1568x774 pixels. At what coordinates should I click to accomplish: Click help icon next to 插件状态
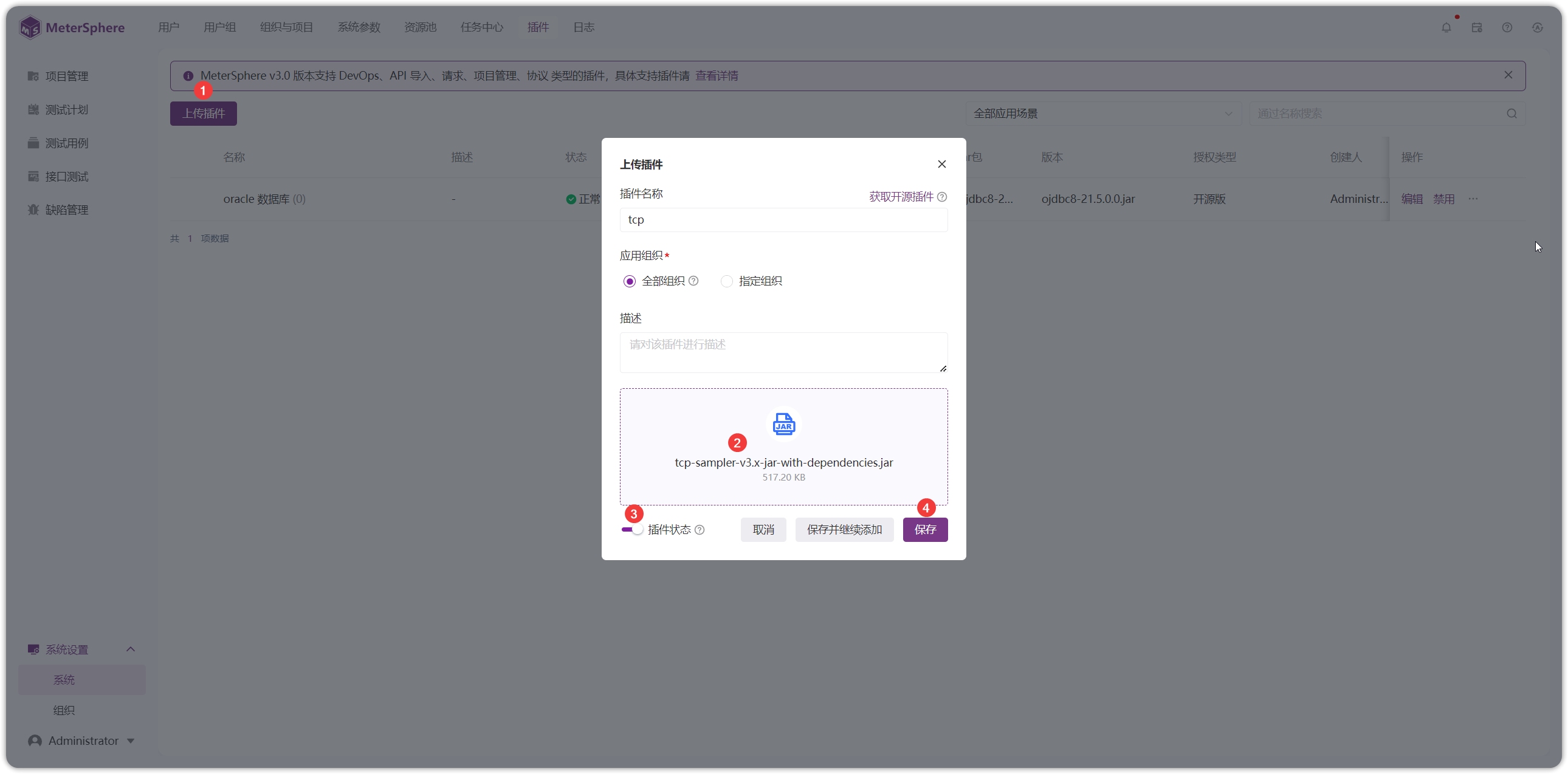(700, 530)
